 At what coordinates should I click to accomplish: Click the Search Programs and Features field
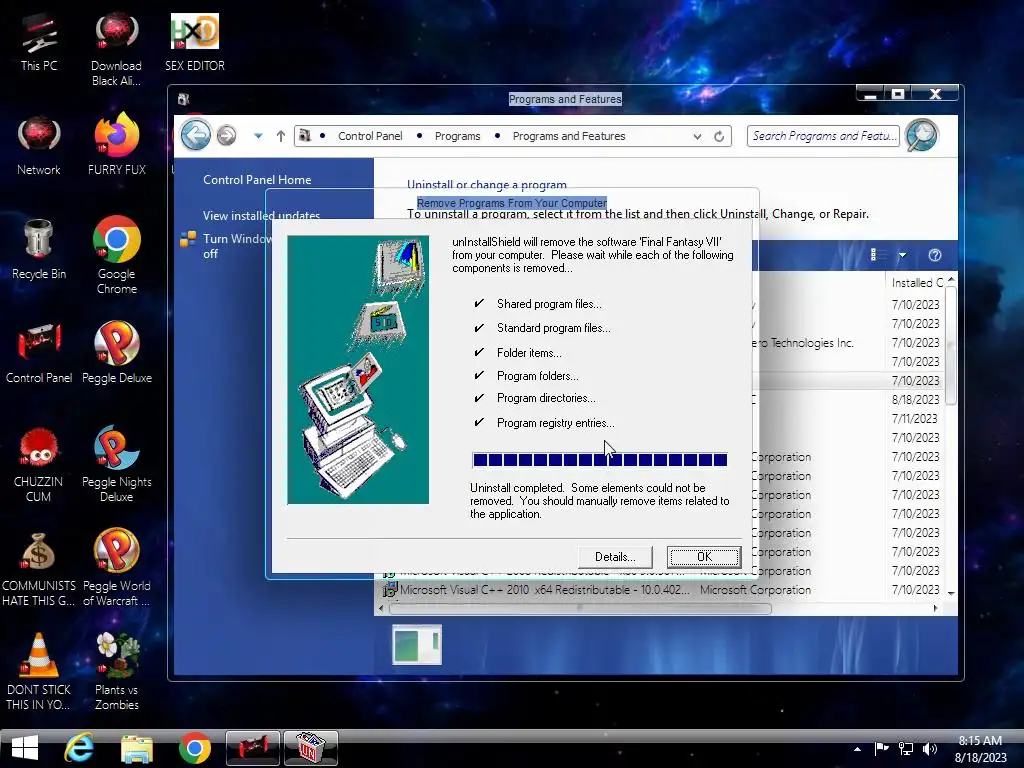tap(823, 136)
